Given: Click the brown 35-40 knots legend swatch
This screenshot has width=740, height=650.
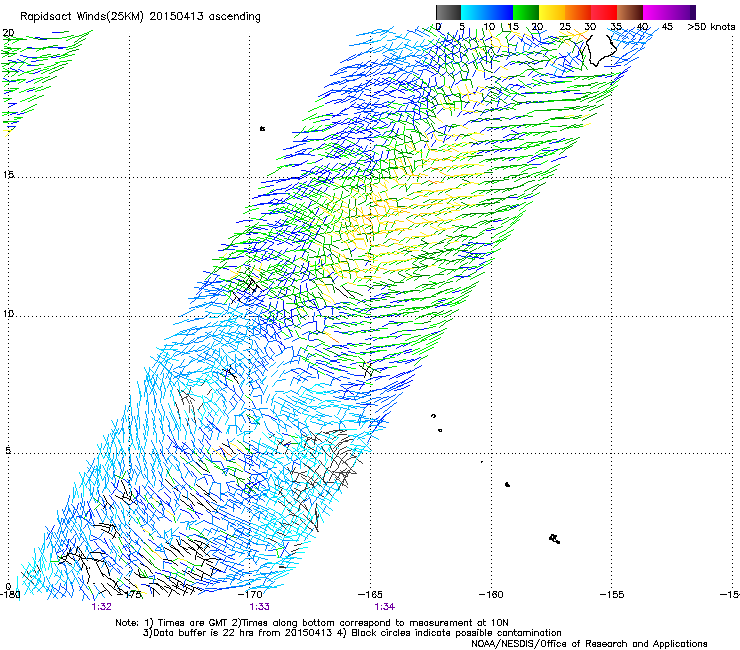Looking at the screenshot, I should click(x=630, y=12).
